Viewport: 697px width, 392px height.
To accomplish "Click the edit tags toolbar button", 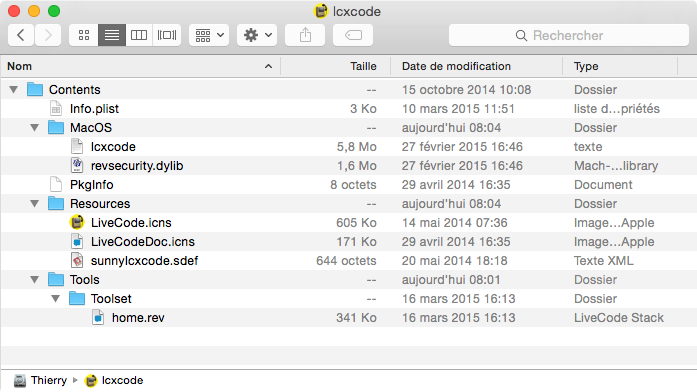I will pyautogui.click(x=353, y=35).
